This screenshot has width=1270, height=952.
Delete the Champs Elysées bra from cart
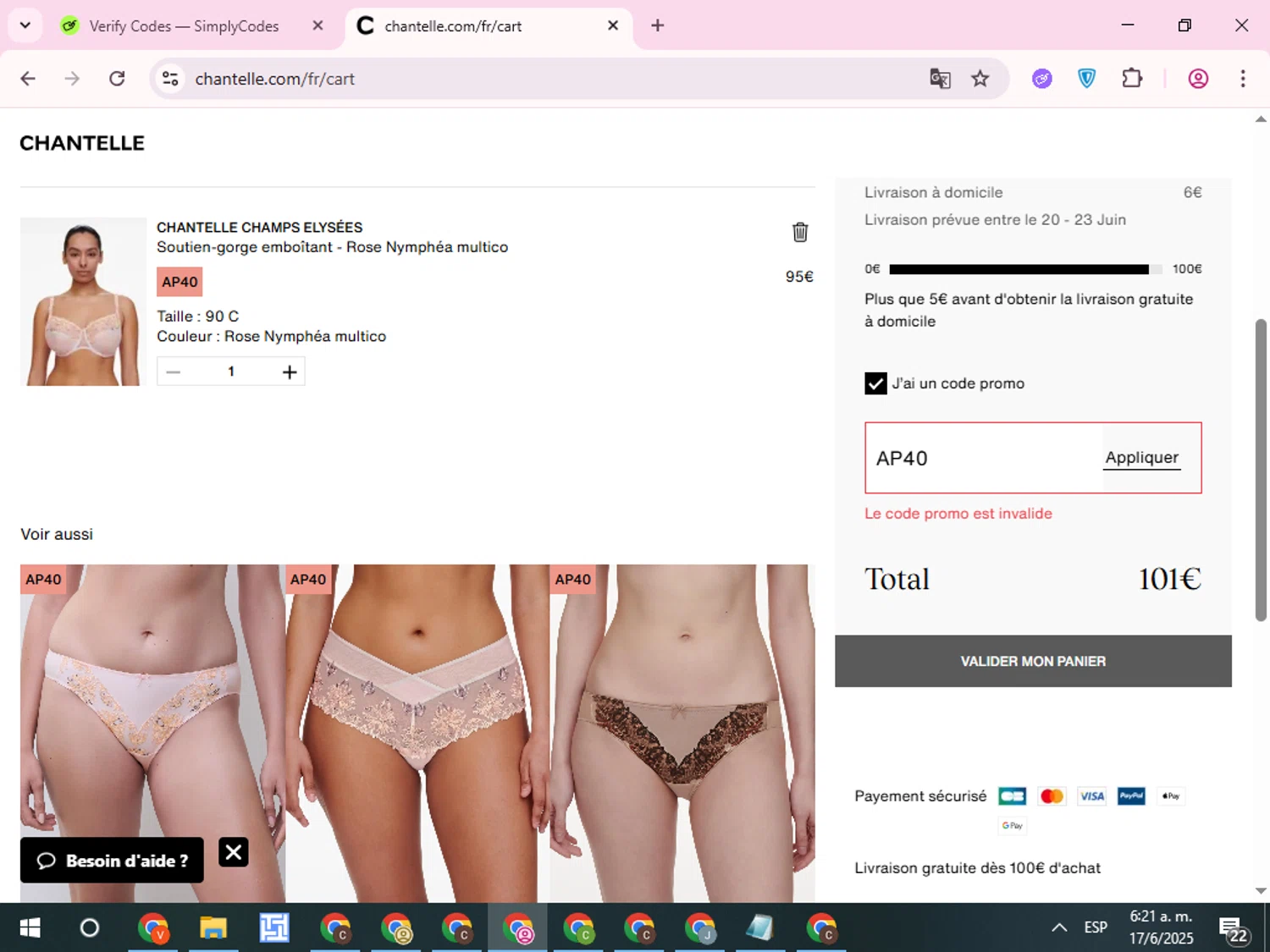799,232
